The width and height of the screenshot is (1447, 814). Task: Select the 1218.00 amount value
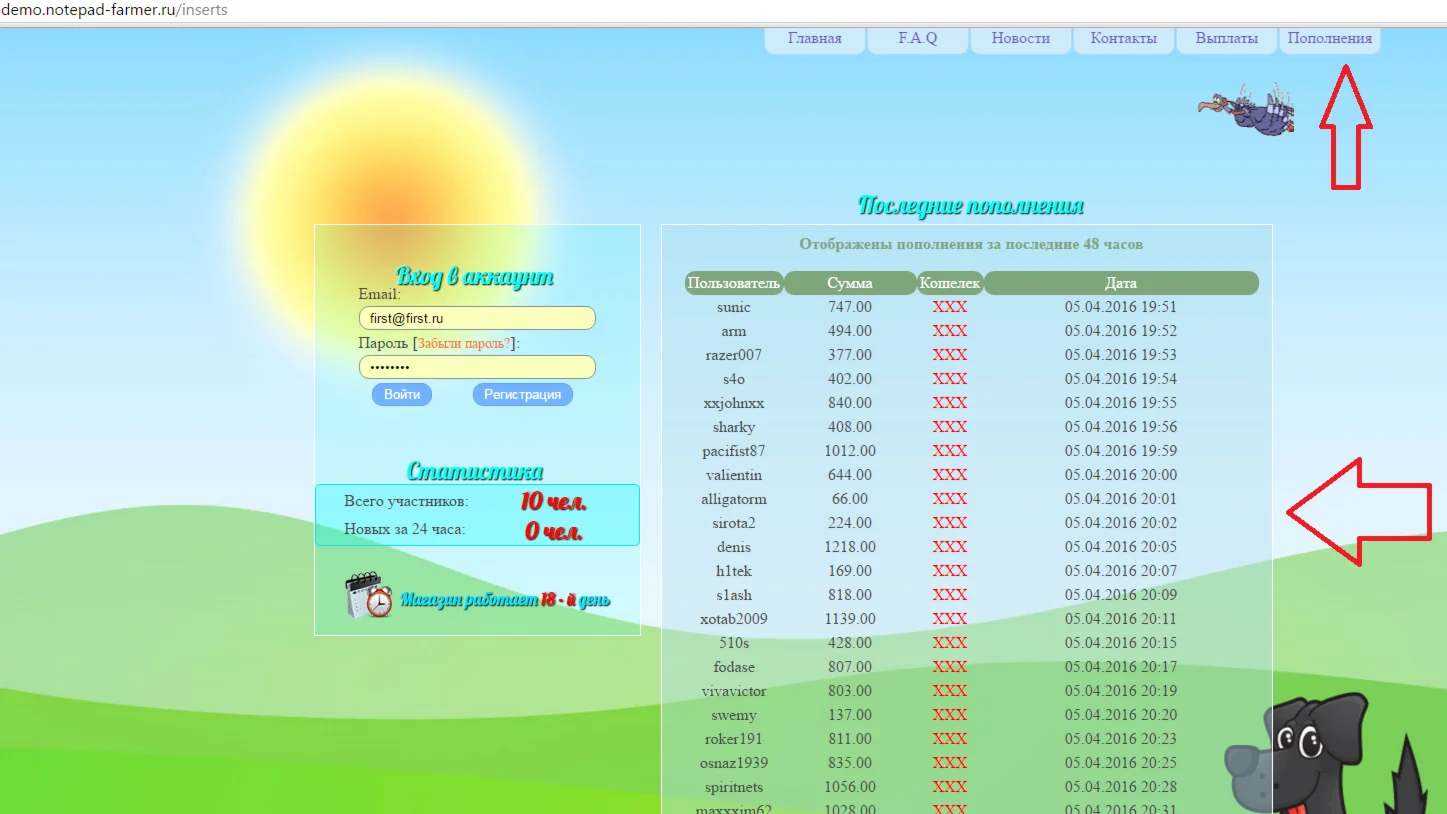coord(850,547)
